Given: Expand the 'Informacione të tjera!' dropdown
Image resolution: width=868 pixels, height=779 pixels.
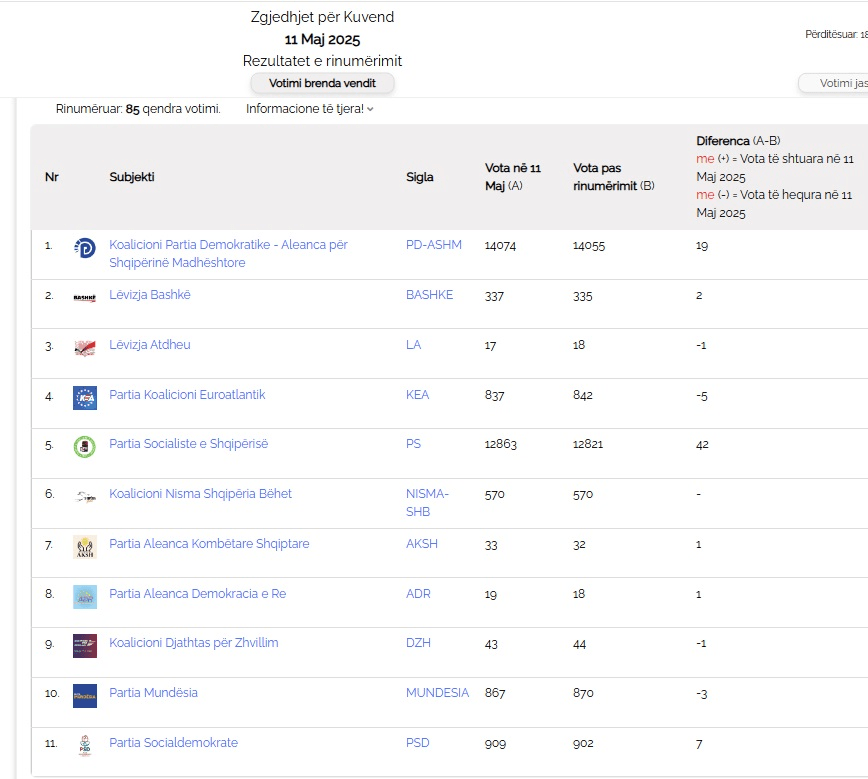Looking at the screenshot, I should (x=309, y=109).
